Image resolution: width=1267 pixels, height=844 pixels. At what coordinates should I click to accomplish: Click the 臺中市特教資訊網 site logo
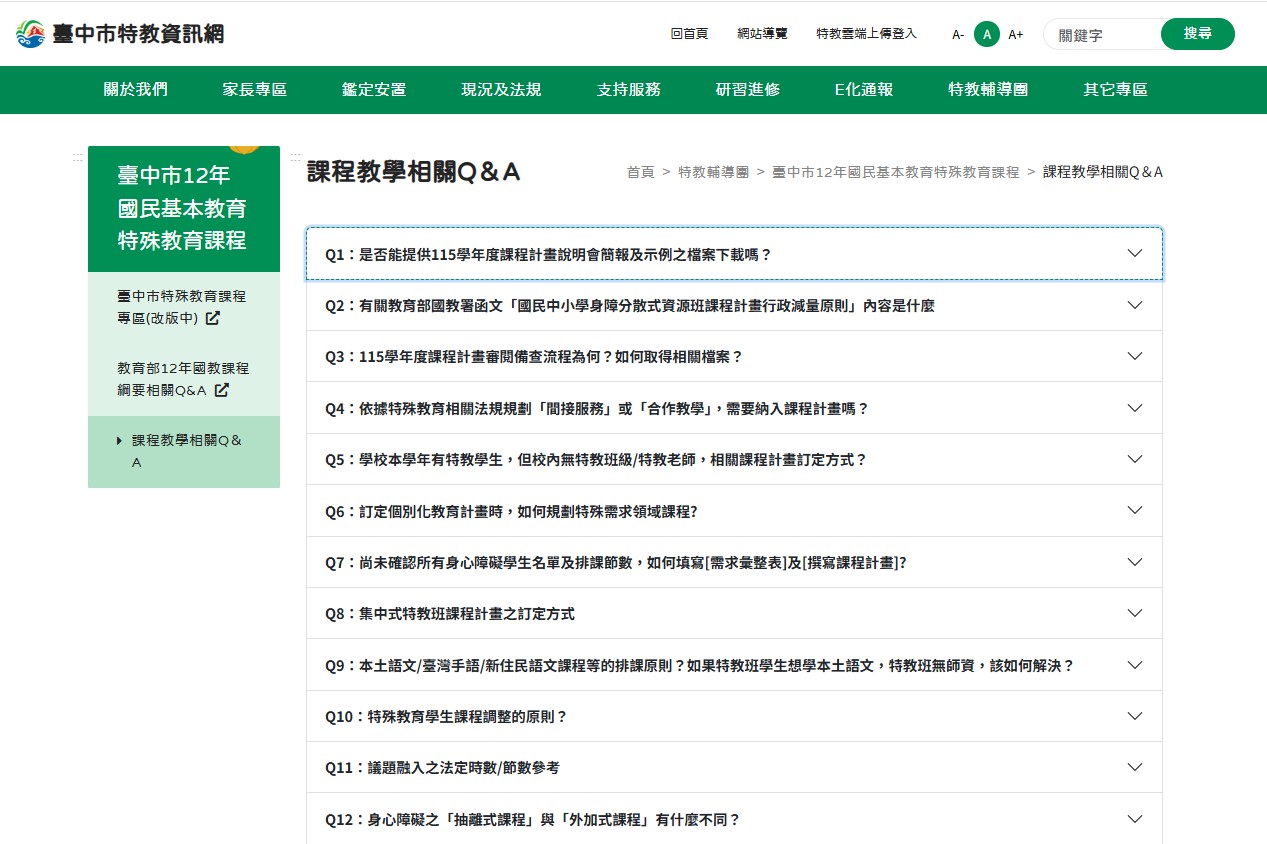click(x=120, y=34)
